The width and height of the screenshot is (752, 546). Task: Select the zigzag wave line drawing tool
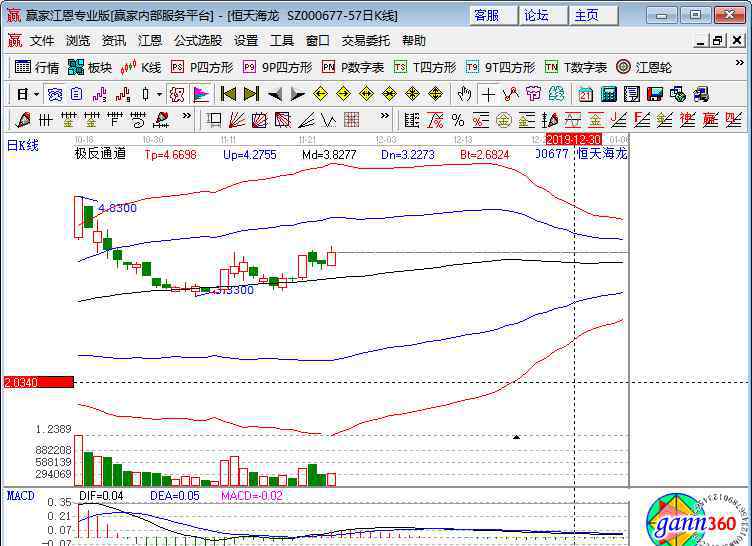click(x=329, y=120)
